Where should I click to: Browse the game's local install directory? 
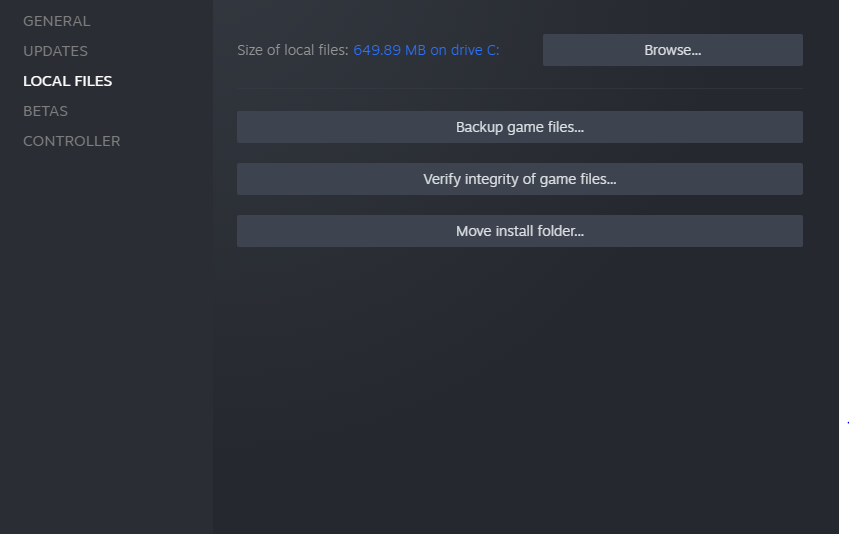click(x=672, y=50)
